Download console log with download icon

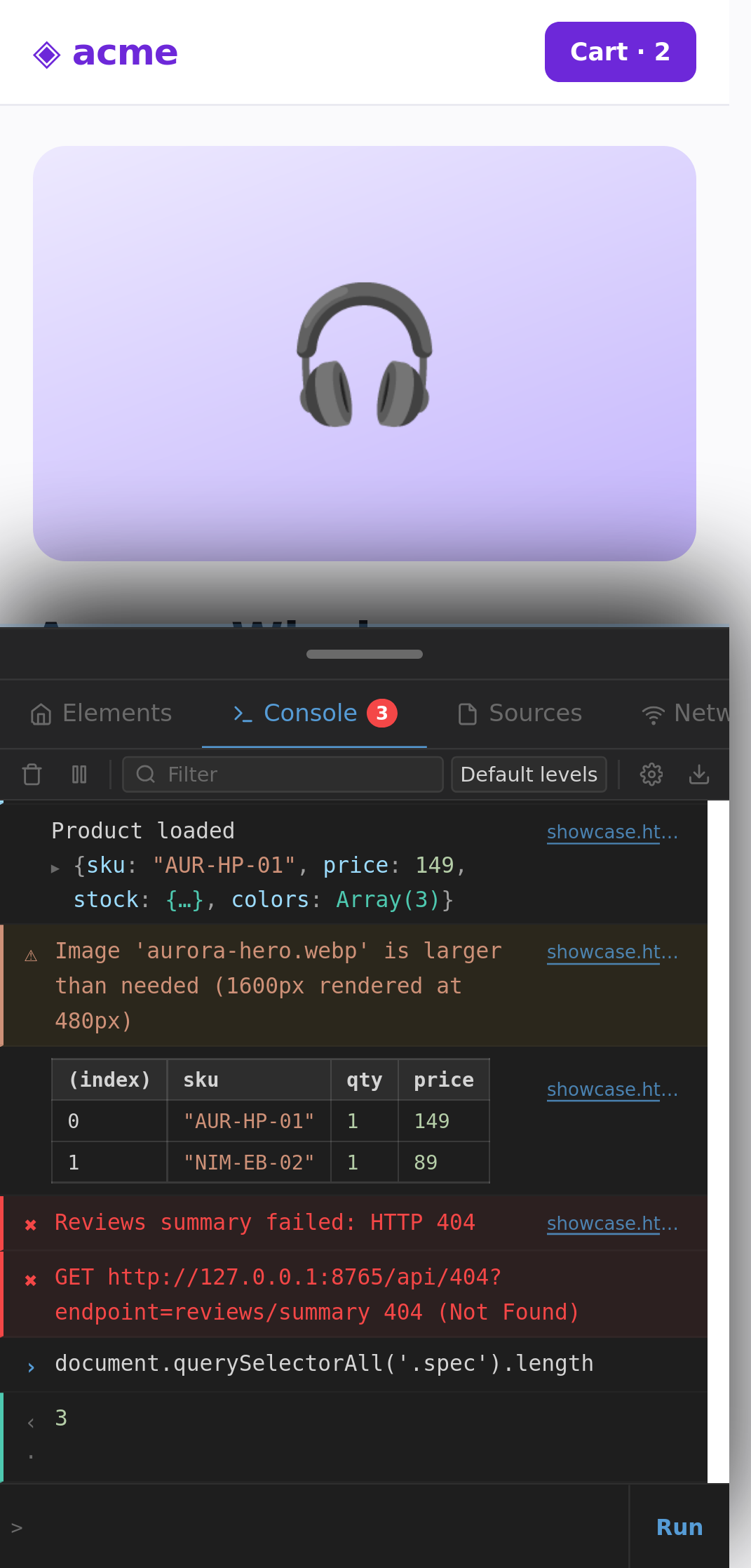[x=699, y=775]
